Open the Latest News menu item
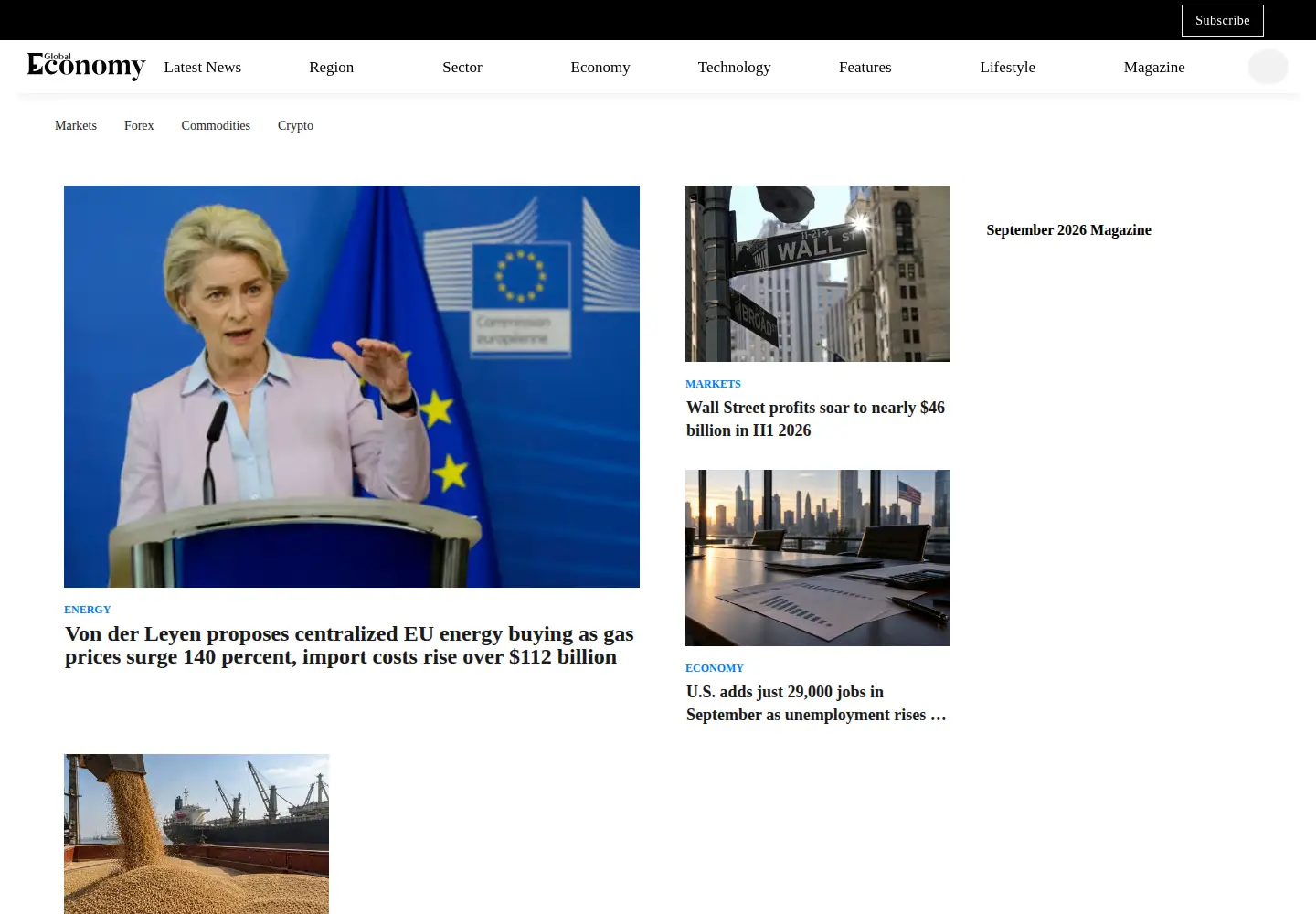1316x914 pixels. point(203,67)
